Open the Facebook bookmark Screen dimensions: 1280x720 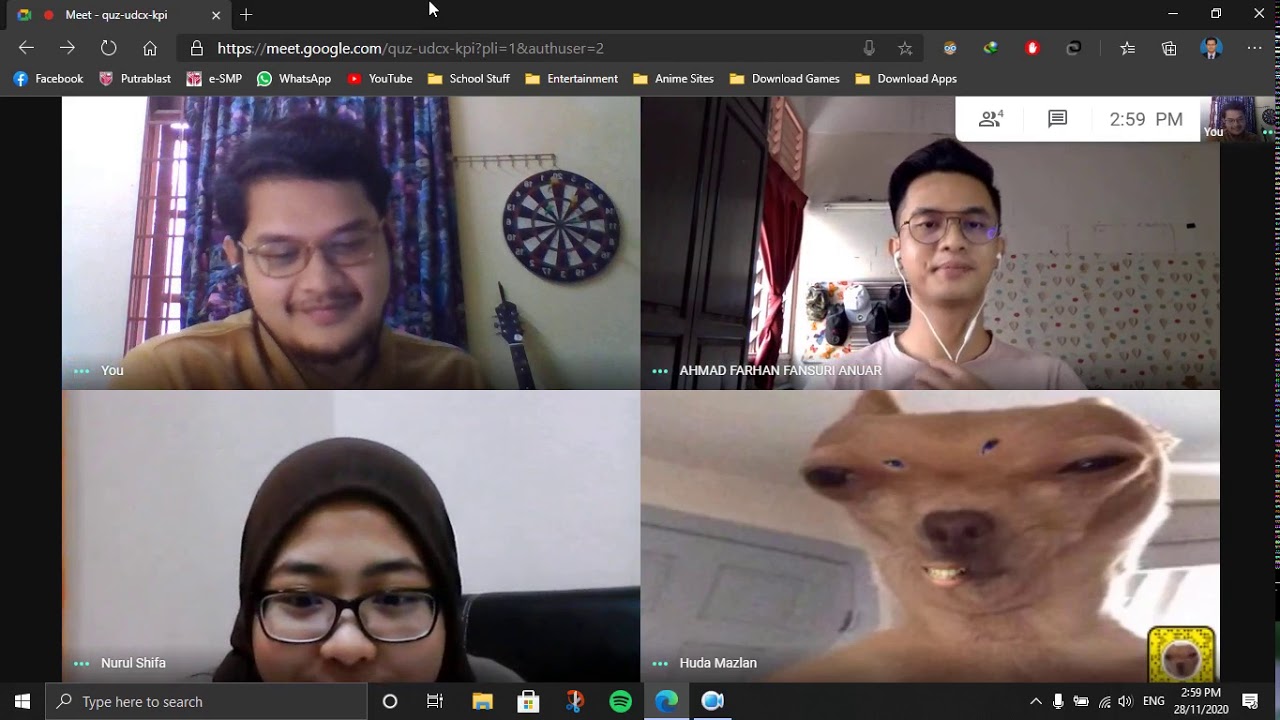click(48, 79)
